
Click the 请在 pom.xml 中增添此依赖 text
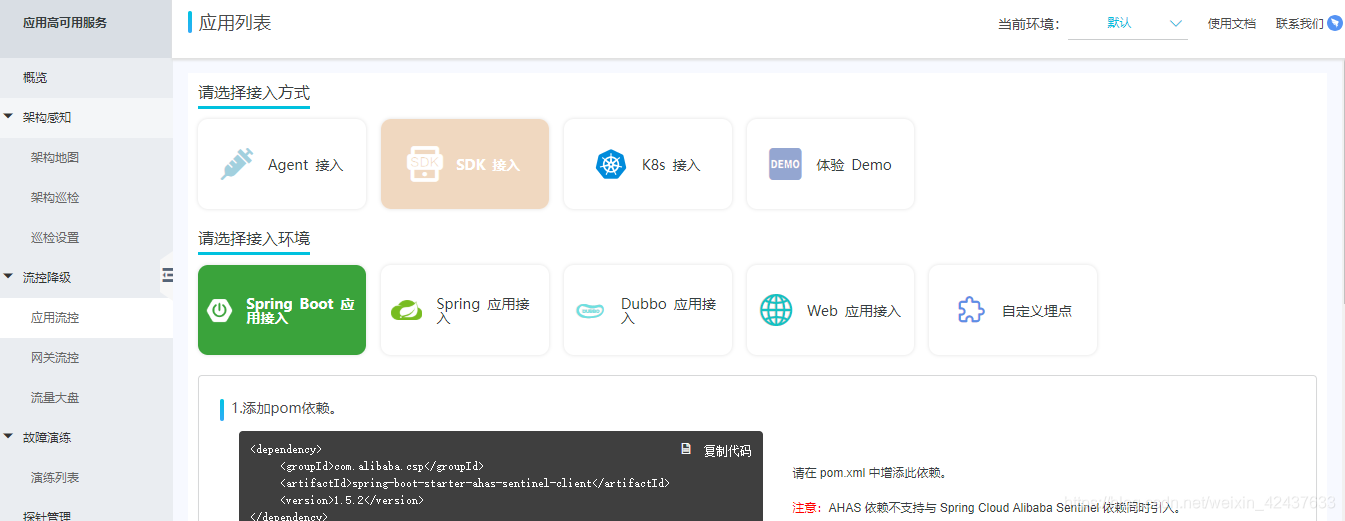pyautogui.click(x=870, y=473)
